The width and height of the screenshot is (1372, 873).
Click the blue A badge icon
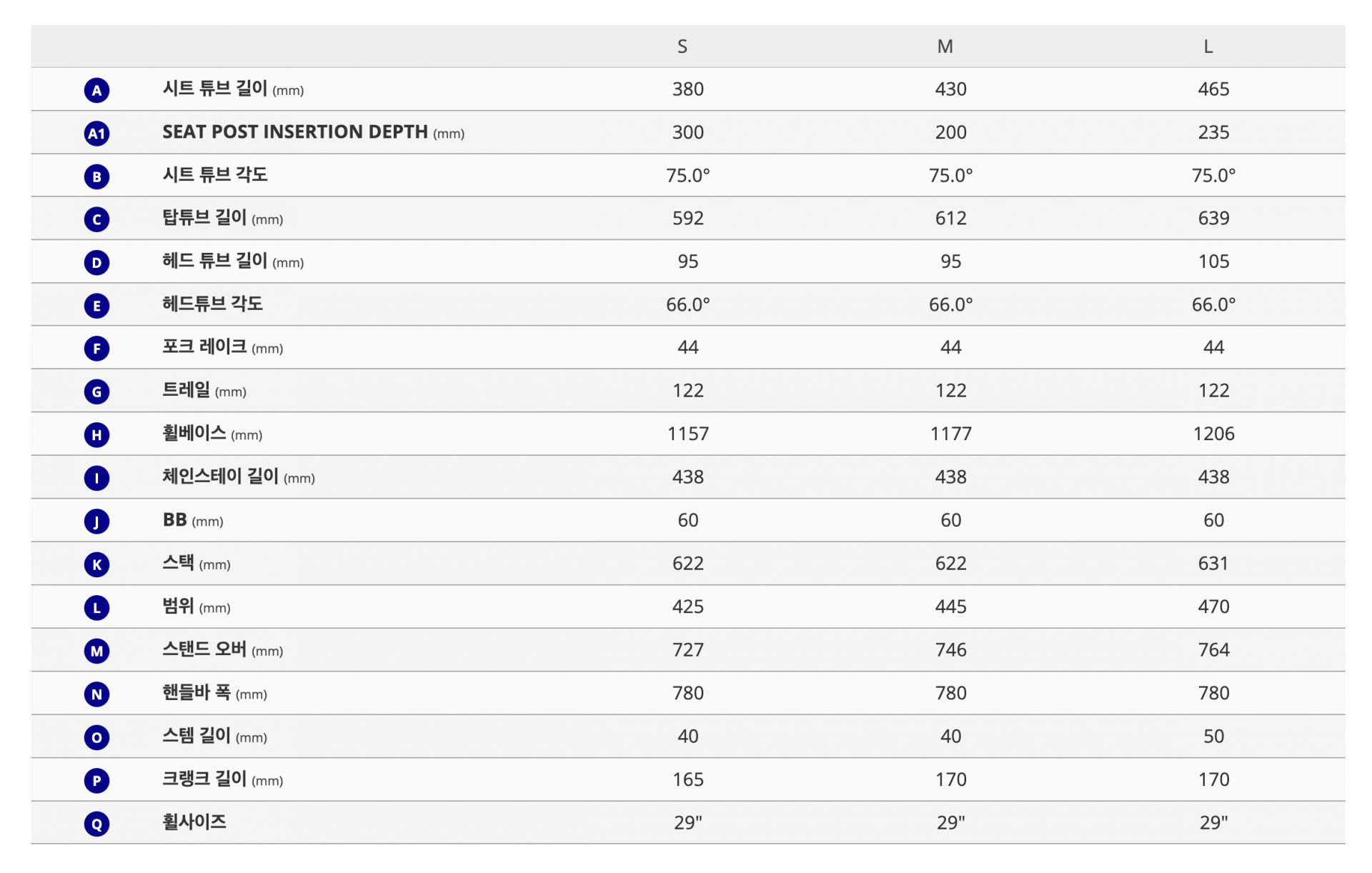tap(96, 90)
